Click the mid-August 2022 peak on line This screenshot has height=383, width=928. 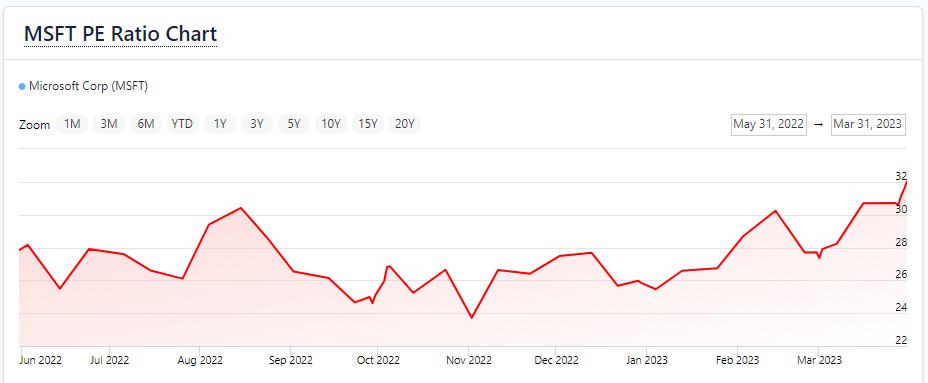pos(240,208)
